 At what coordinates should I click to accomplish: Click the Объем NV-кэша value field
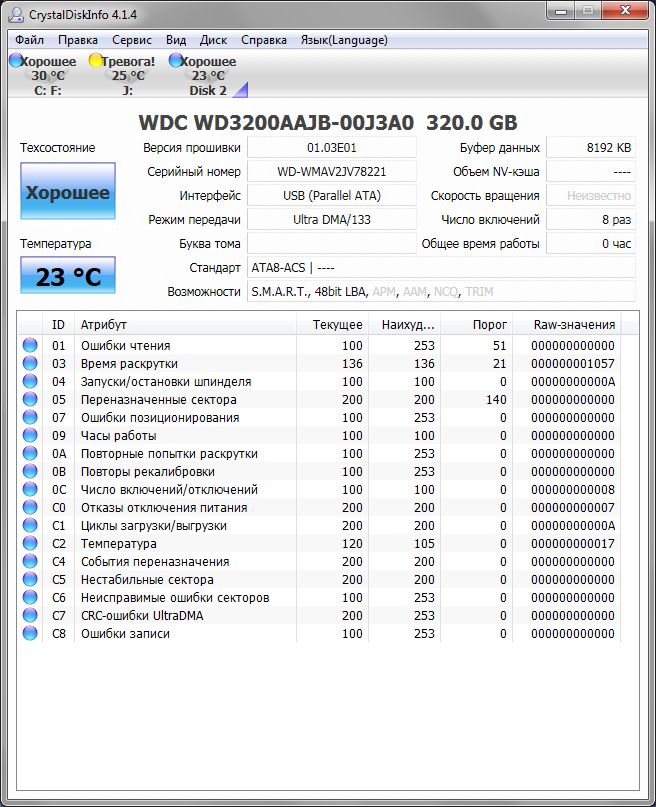pyautogui.click(x=591, y=172)
